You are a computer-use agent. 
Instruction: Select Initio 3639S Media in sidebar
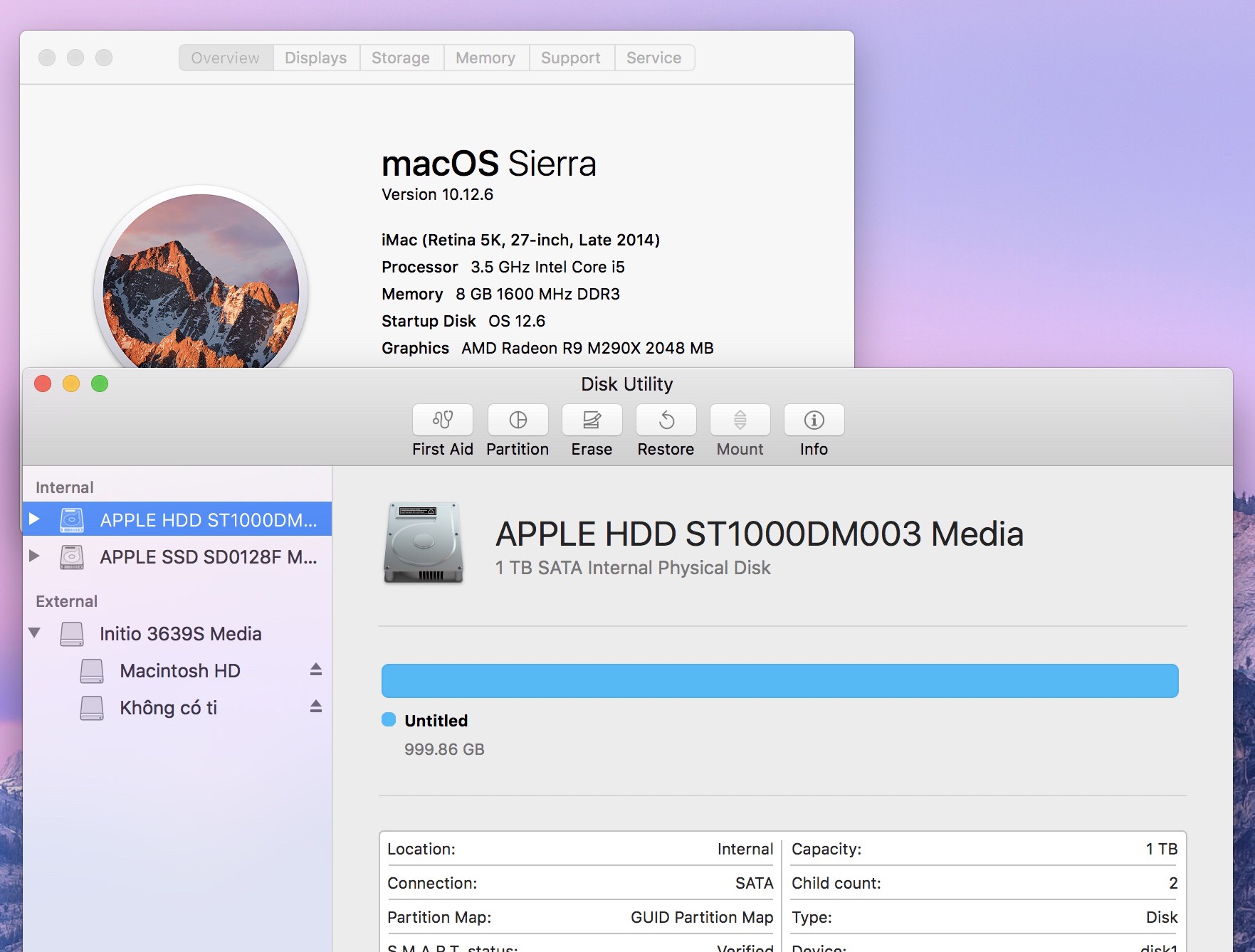[x=177, y=634]
